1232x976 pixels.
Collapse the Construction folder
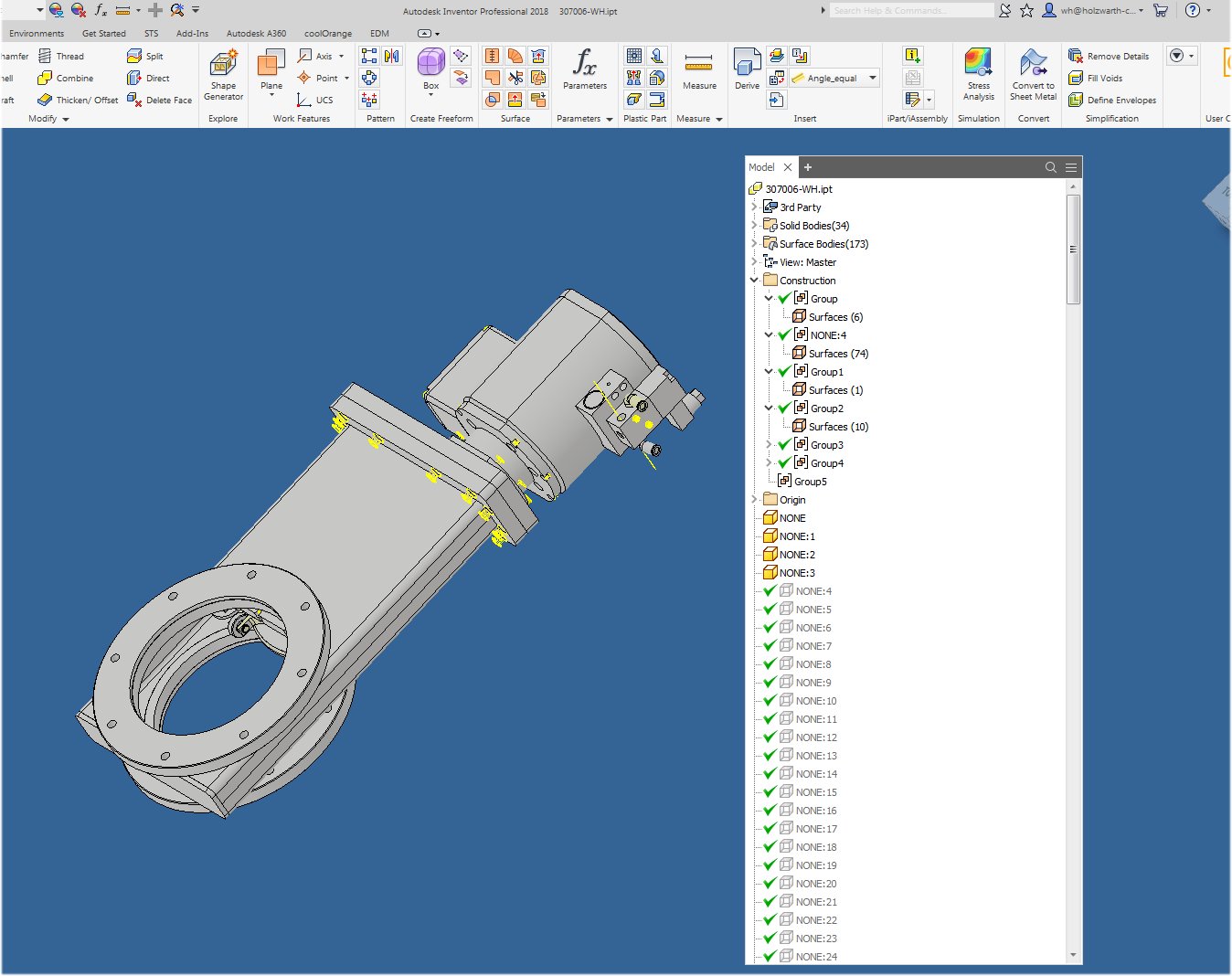[754, 280]
